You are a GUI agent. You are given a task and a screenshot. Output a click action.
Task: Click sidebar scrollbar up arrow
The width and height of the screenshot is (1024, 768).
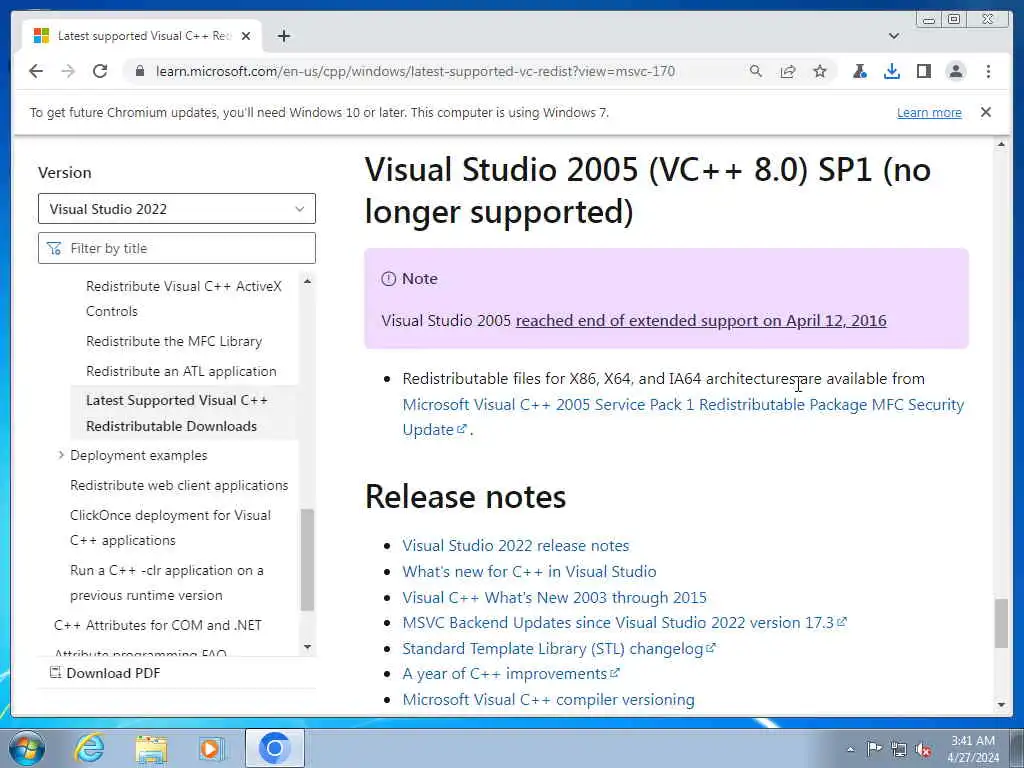pyautogui.click(x=308, y=281)
